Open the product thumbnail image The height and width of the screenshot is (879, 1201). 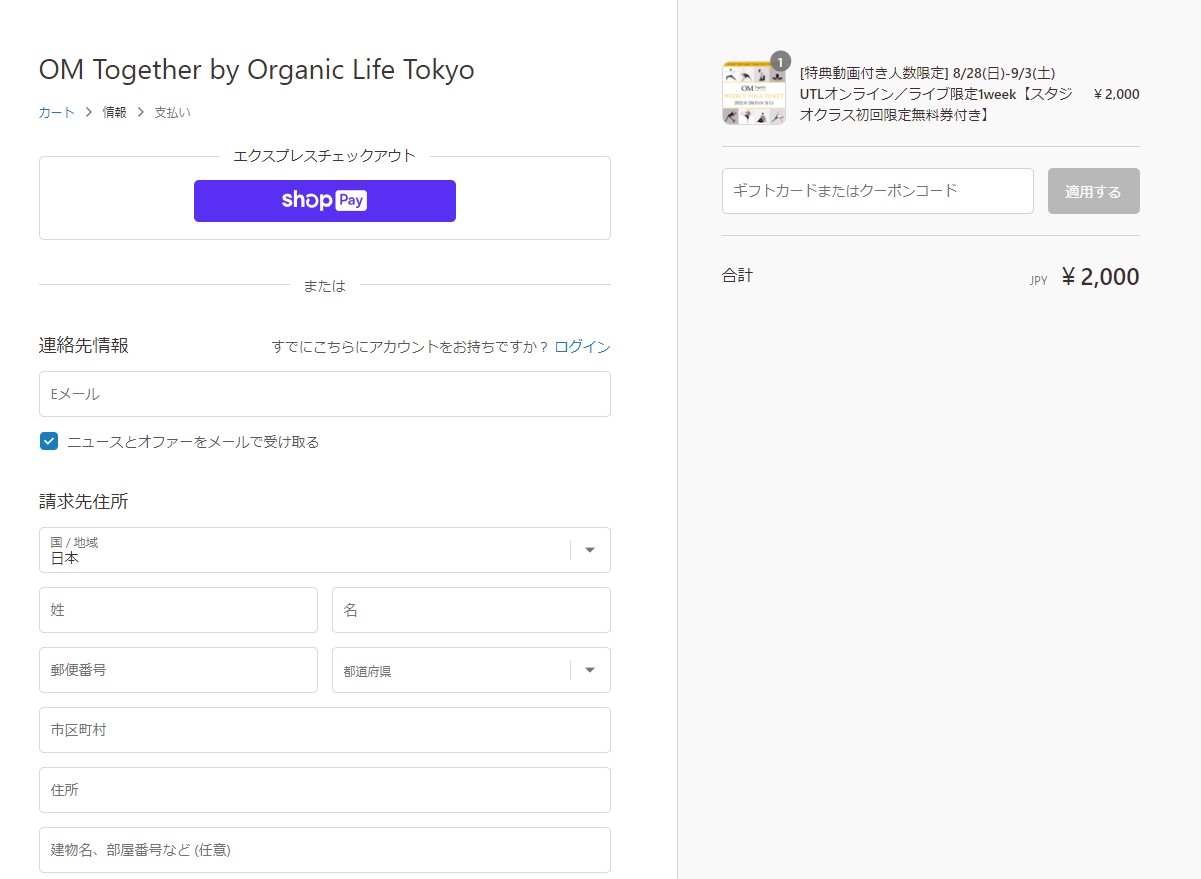coord(754,93)
